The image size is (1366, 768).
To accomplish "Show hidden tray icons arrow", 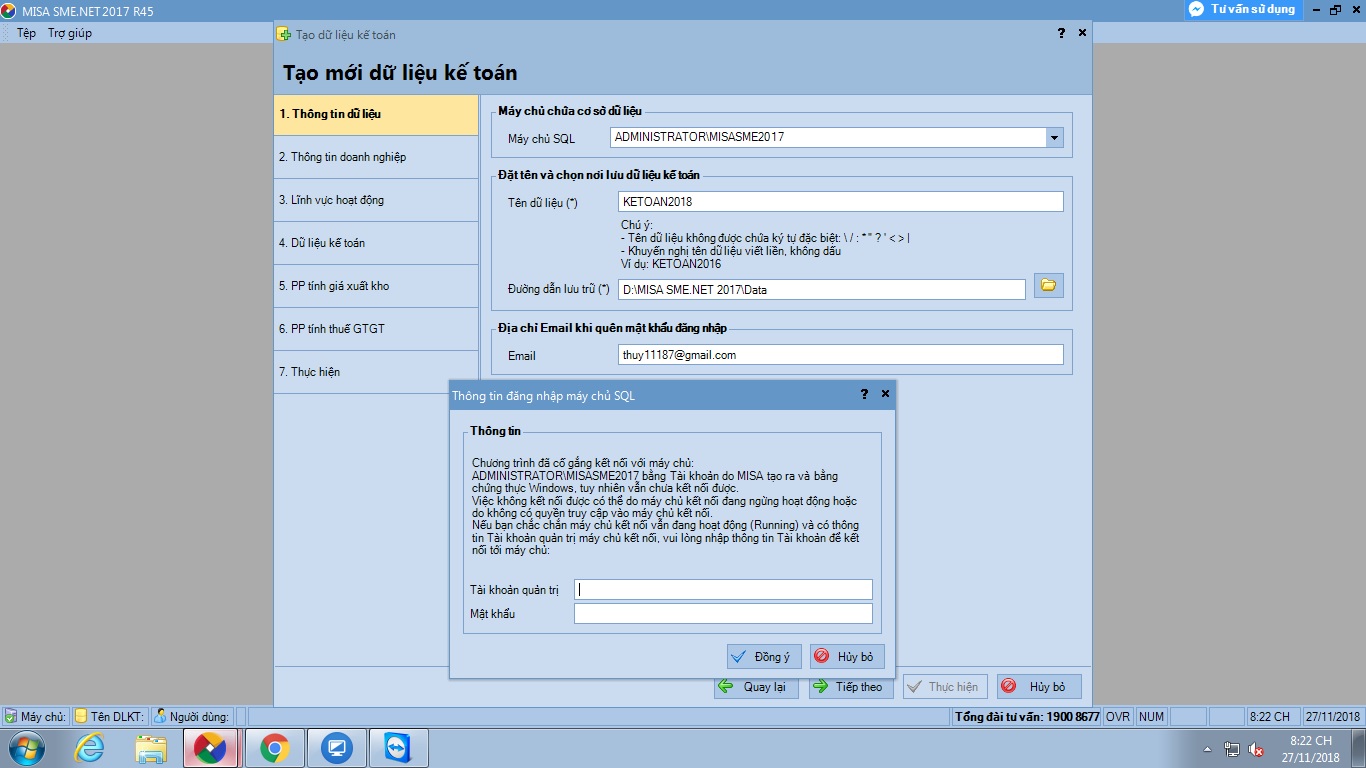I will coord(1209,749).
